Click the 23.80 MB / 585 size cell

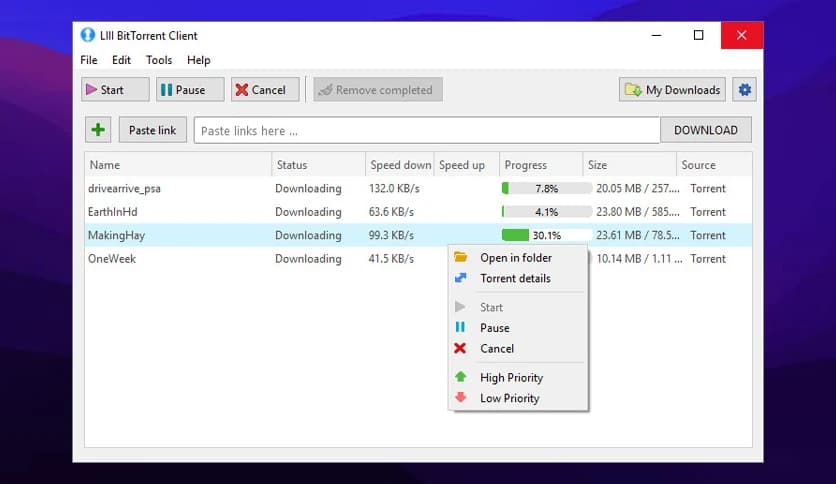pos(638,212)
